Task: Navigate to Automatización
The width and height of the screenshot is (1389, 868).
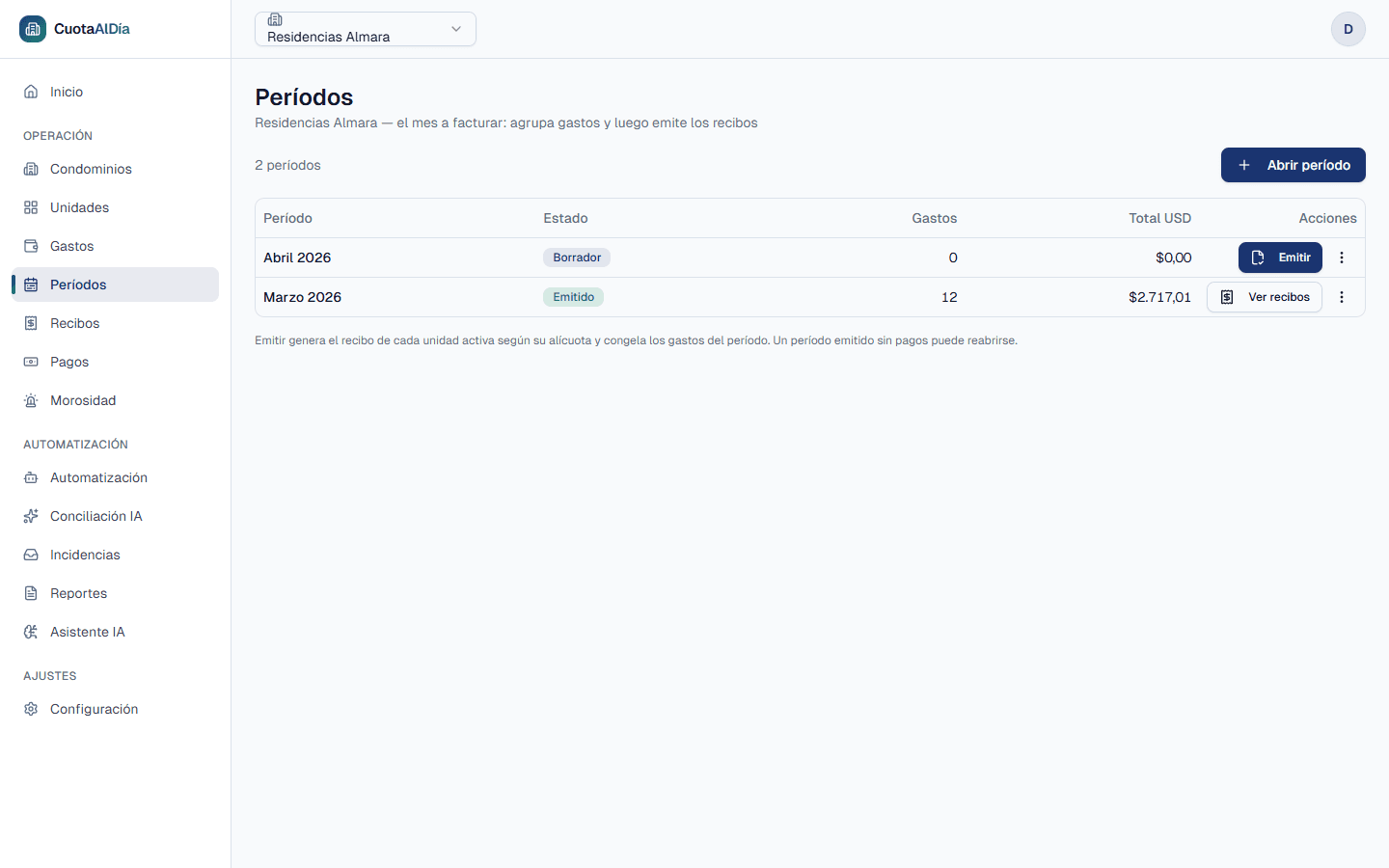Action: click(x=116, y=477)
